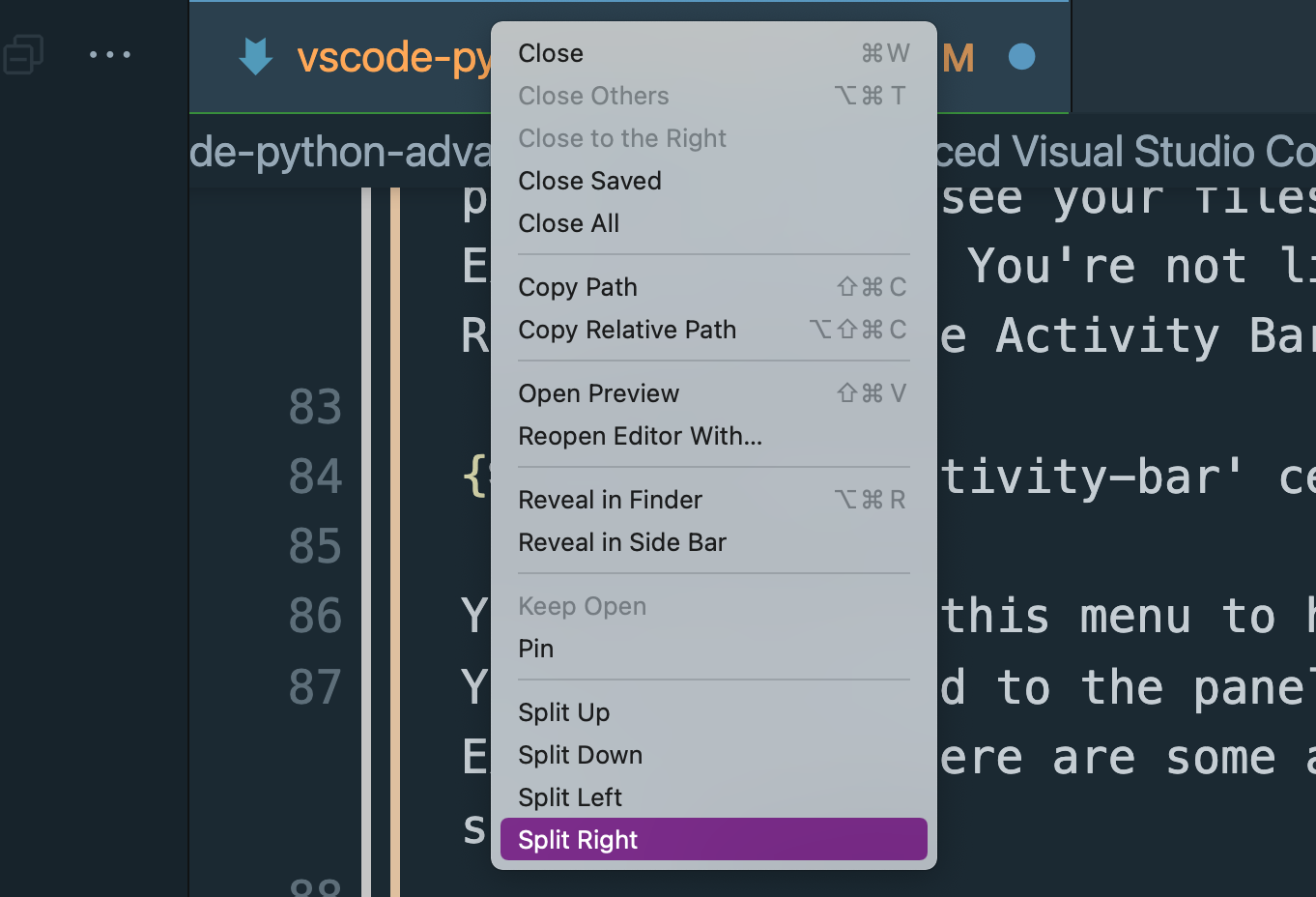This screenshot has height=897, width=1316.
Task: Open the file with Open Preview
Action: pyautogui.click(x=598, y=393)
